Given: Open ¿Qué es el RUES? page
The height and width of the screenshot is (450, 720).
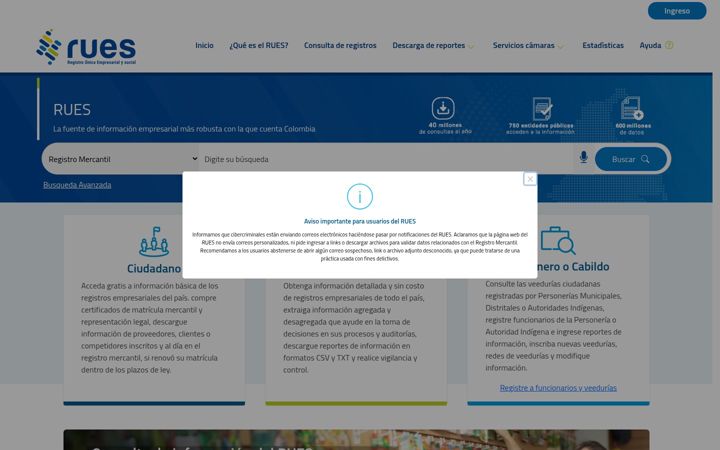Looking at the screenshot, I should coord(259,45).
